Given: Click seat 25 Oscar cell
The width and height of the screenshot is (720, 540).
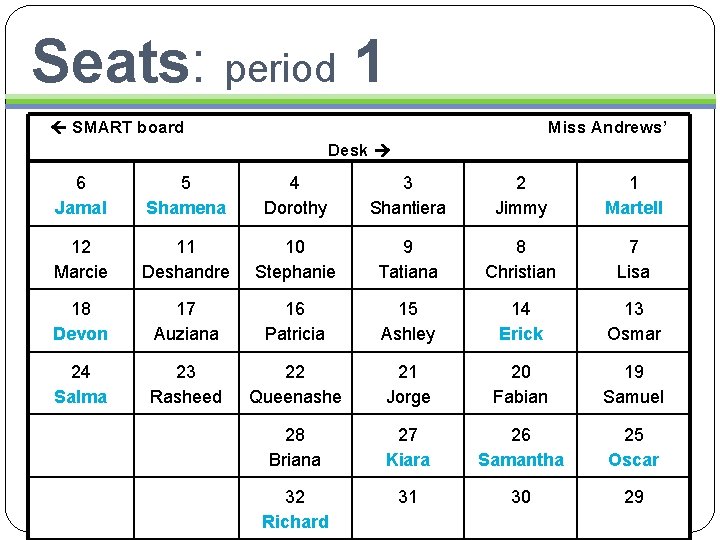Looking at the screenshot, I should click(x=633, y=447).
